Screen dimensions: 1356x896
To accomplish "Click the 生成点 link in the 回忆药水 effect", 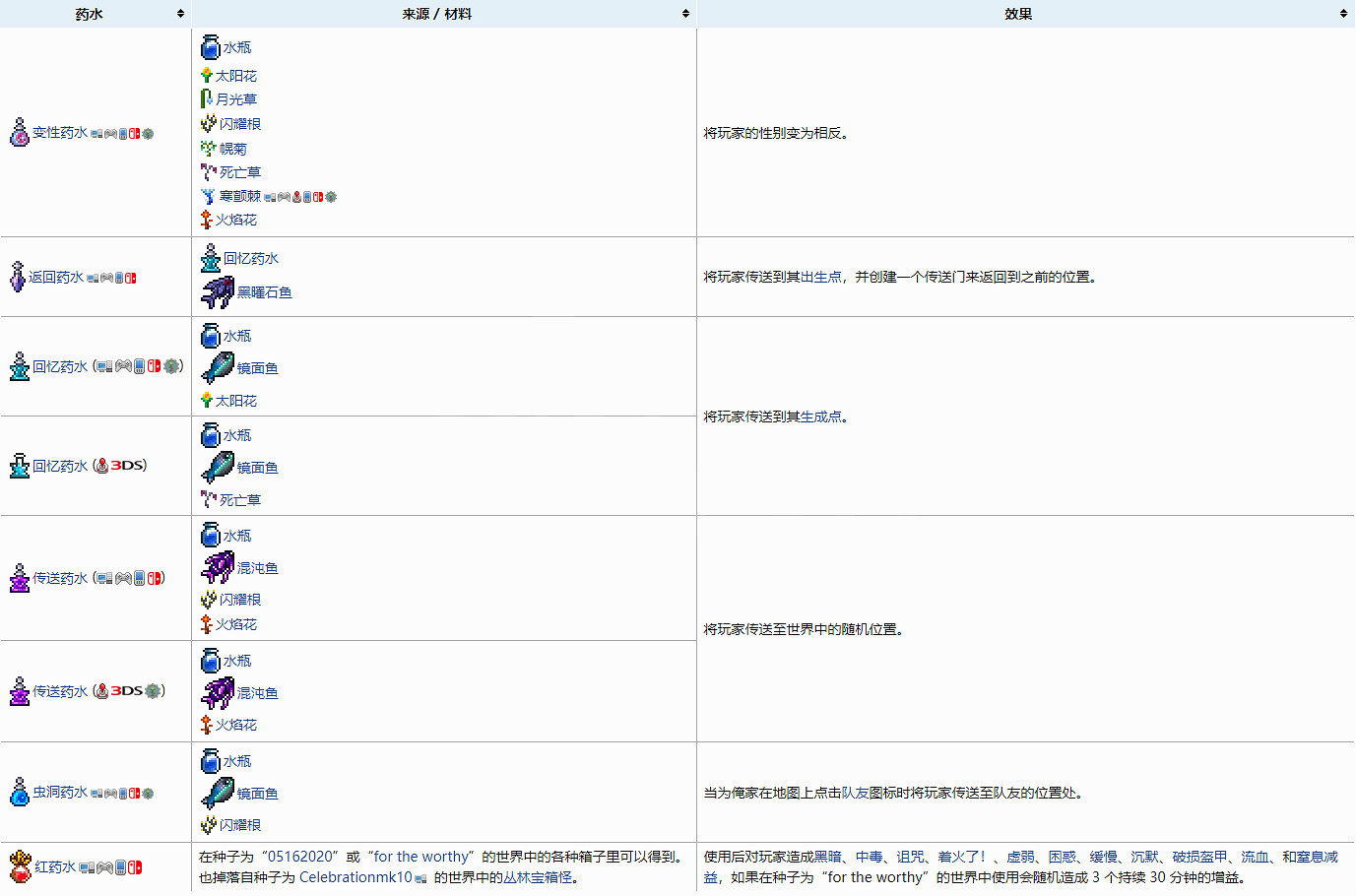I will [820, 416].
